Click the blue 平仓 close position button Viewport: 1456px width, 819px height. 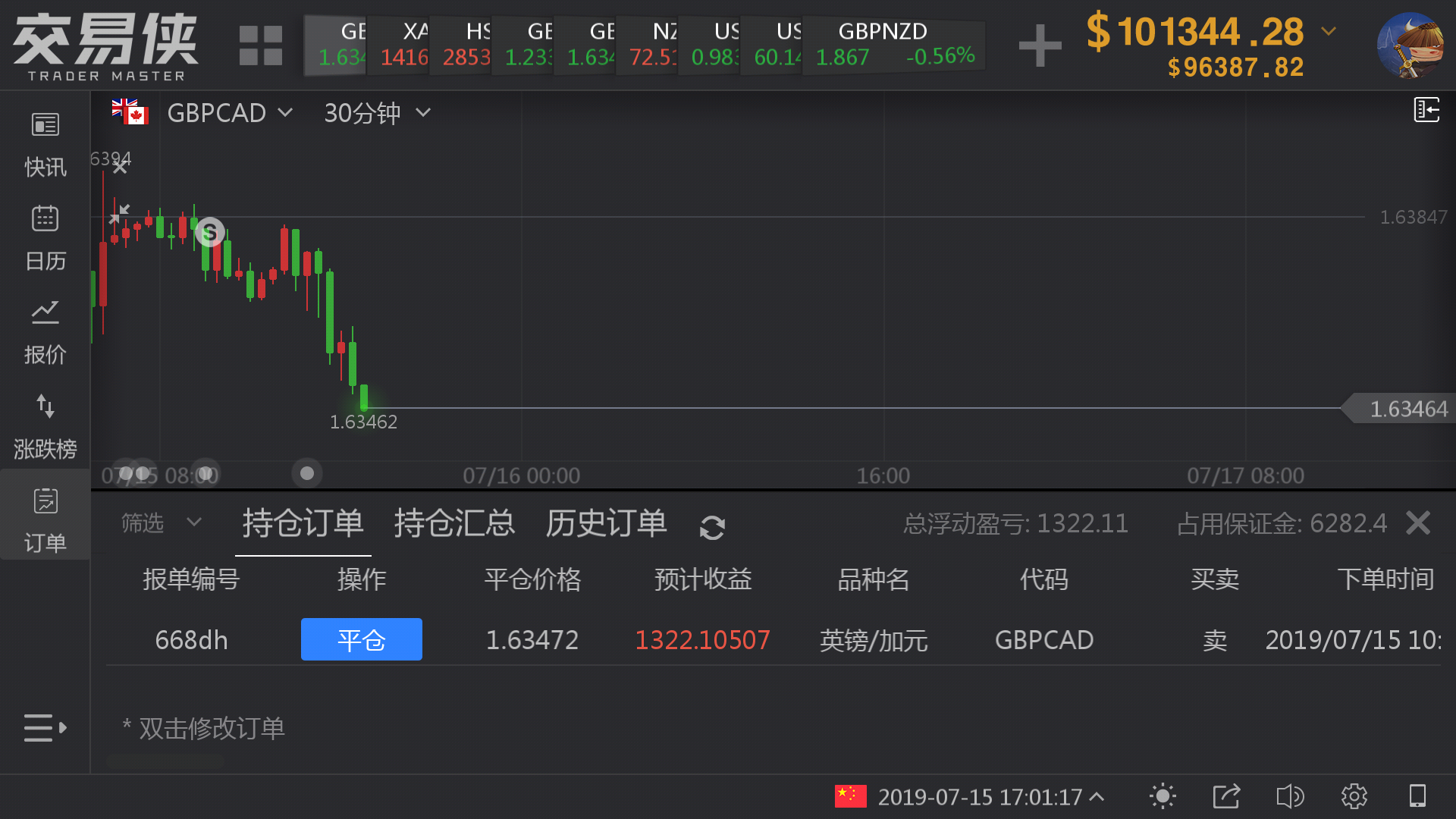pyautogui.click(x=361, y=639)
